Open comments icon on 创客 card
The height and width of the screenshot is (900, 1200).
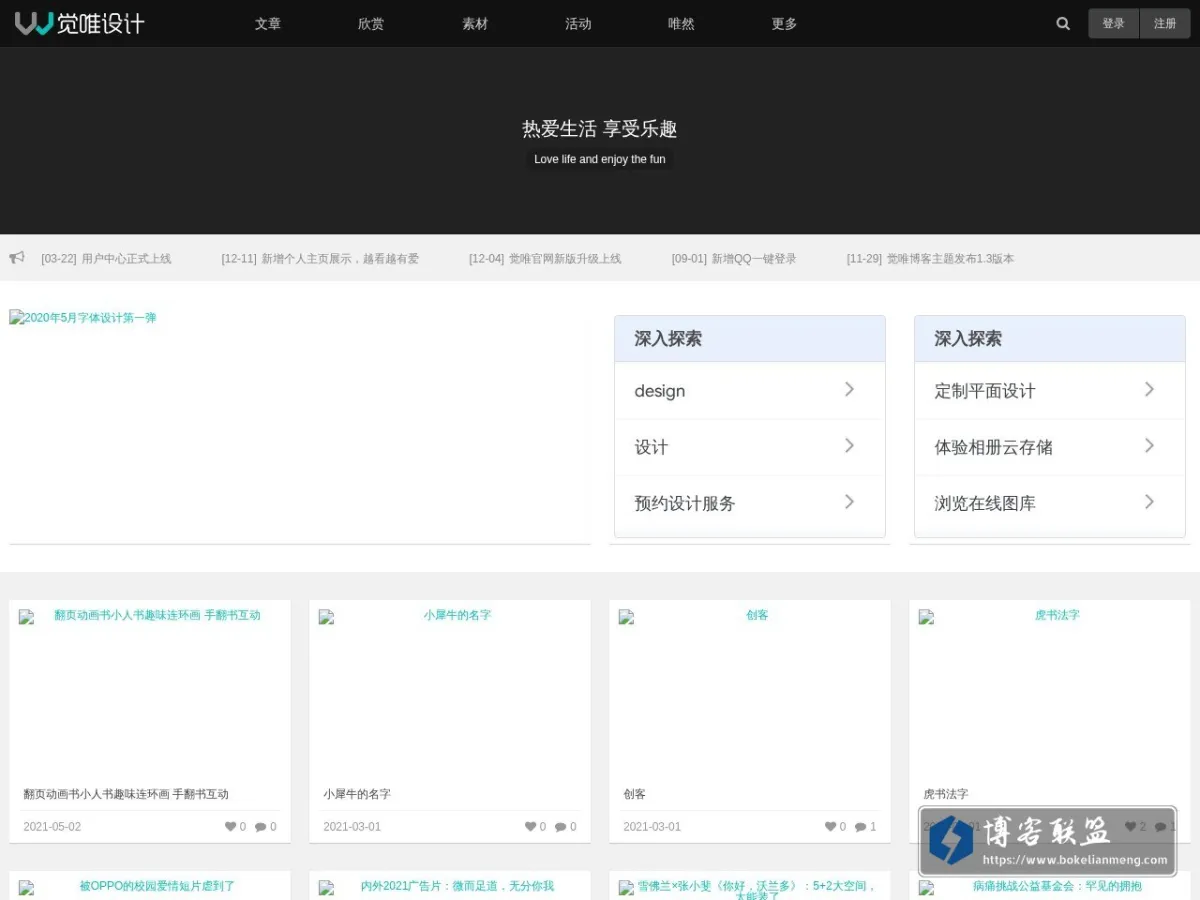860,827
